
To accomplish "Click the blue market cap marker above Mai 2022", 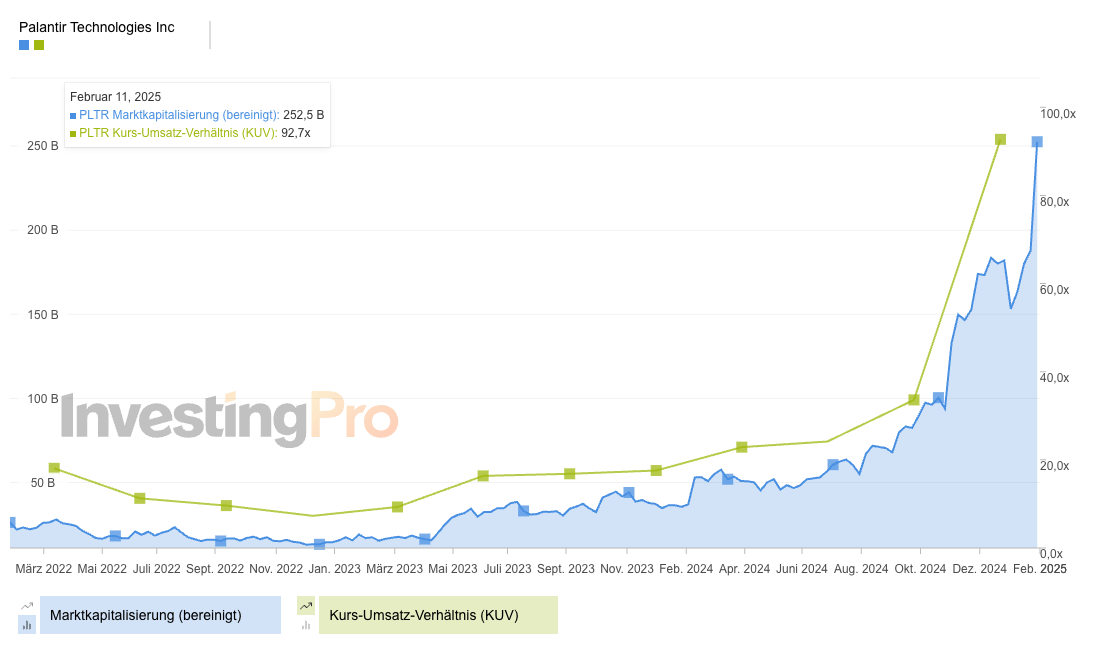I will [116, 536].
